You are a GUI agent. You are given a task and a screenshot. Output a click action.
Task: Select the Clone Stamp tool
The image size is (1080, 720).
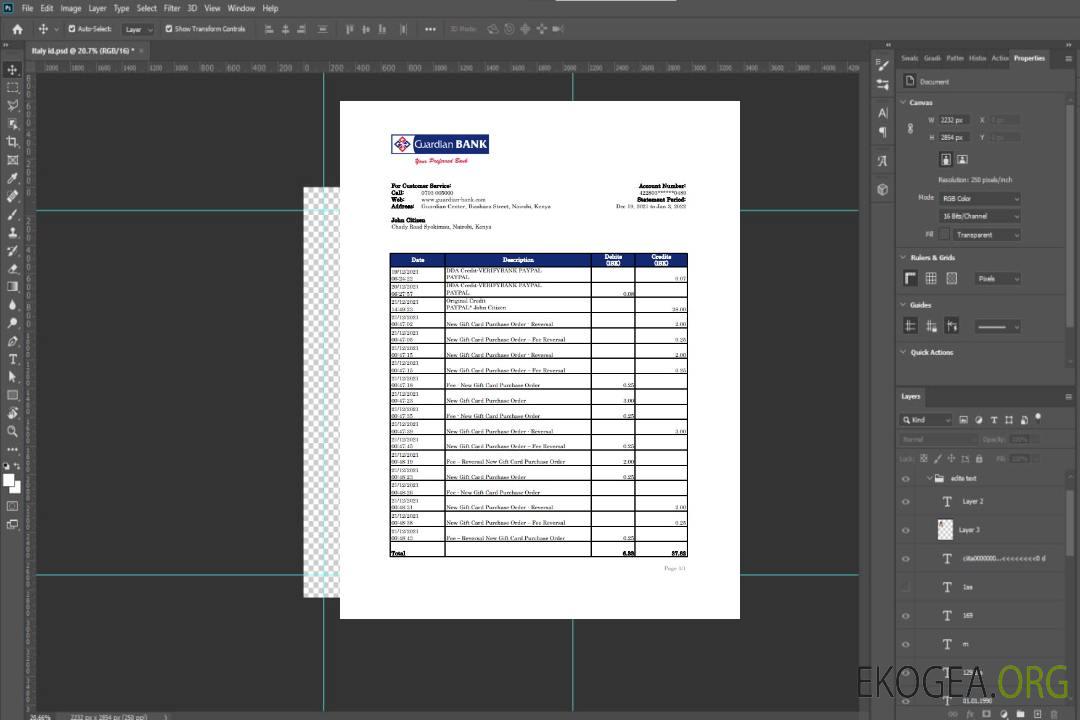click(12, 233)
